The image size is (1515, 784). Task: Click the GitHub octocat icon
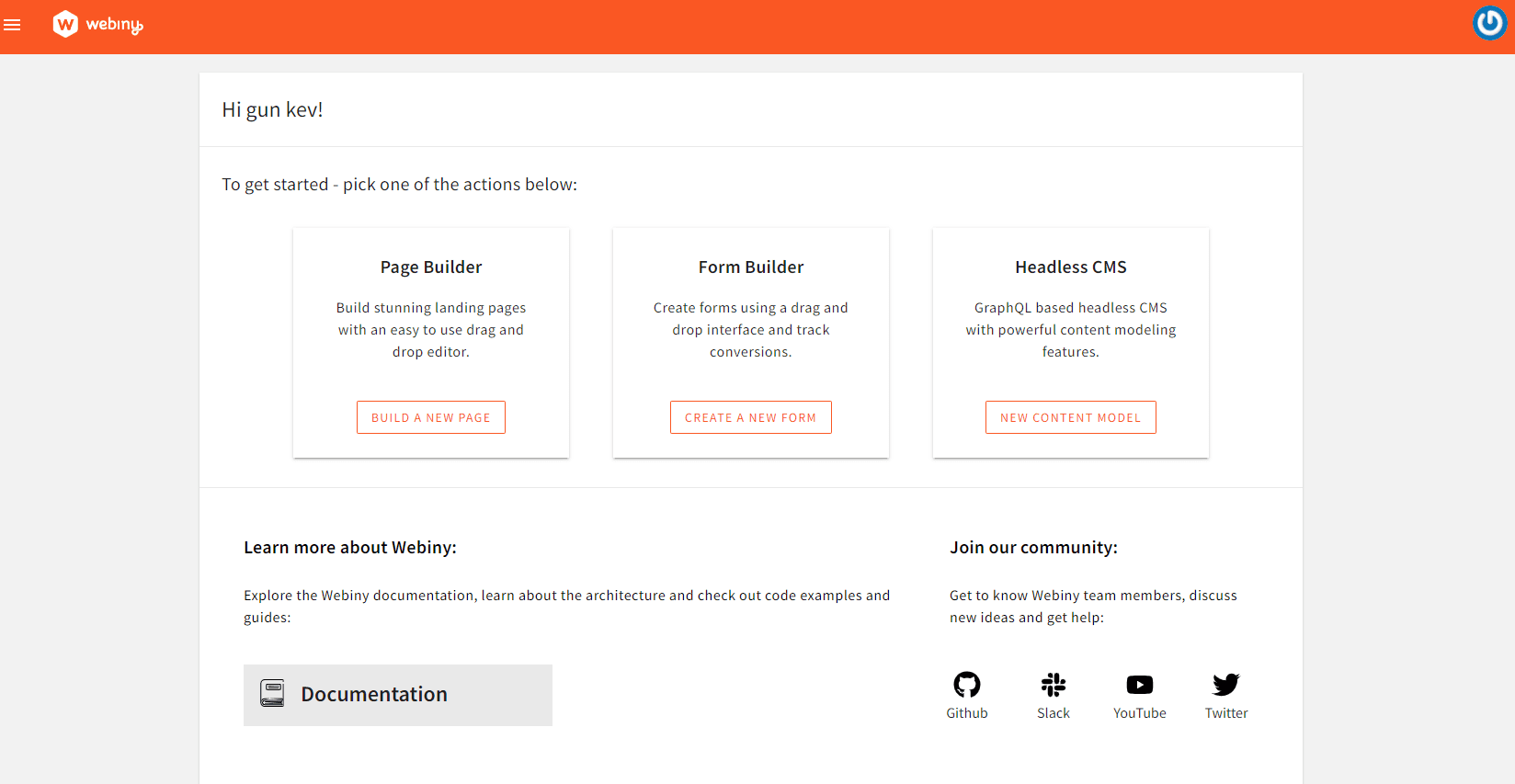click(x=967, y=684)
